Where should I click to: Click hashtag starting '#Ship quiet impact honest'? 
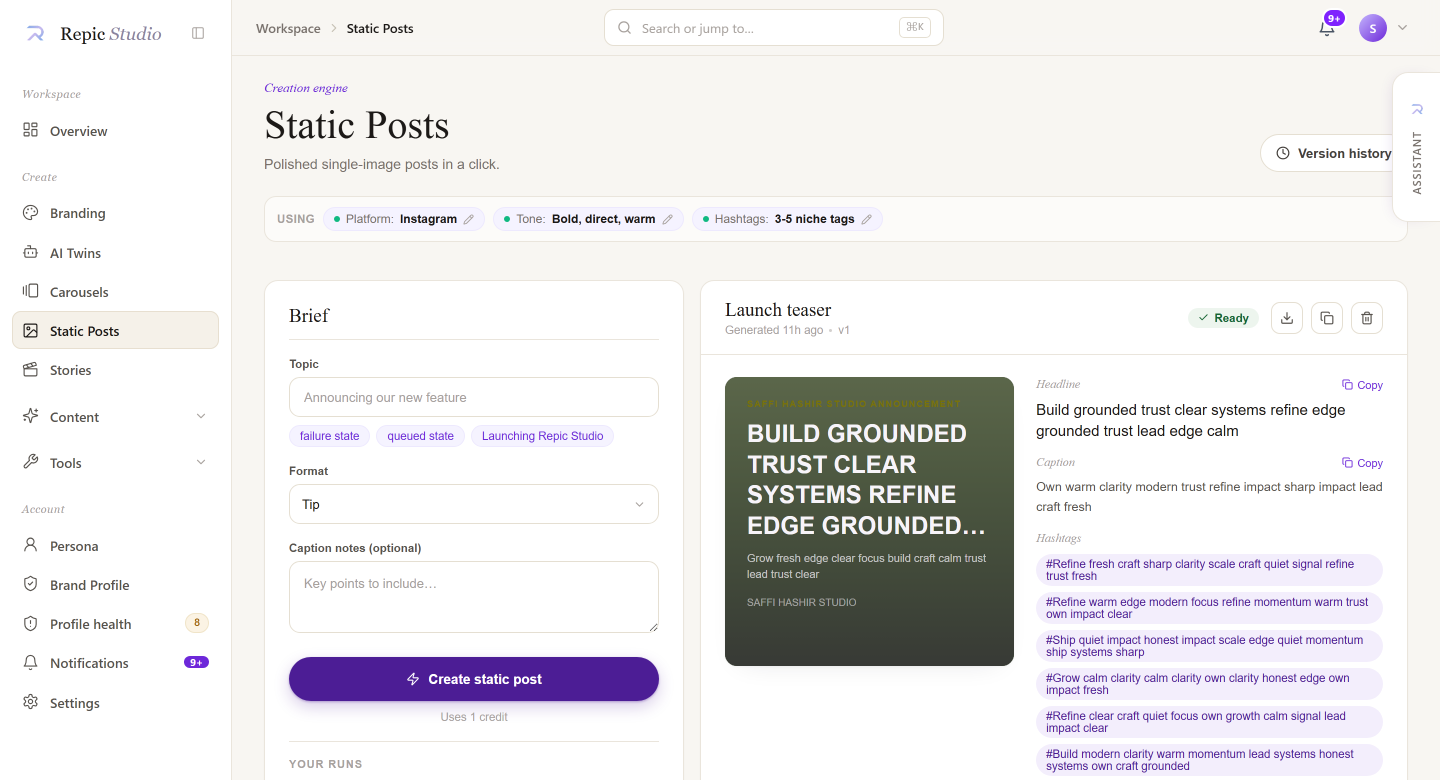1210,646
